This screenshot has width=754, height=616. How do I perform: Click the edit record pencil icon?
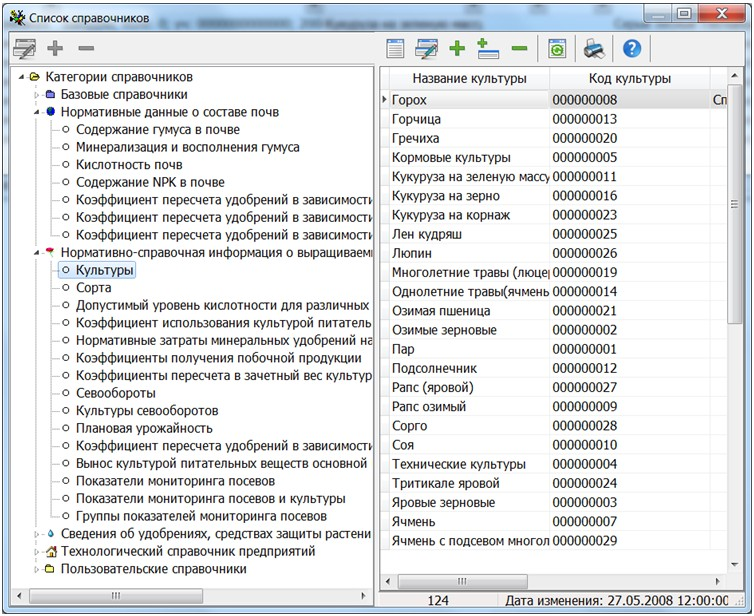pos(427,48)
